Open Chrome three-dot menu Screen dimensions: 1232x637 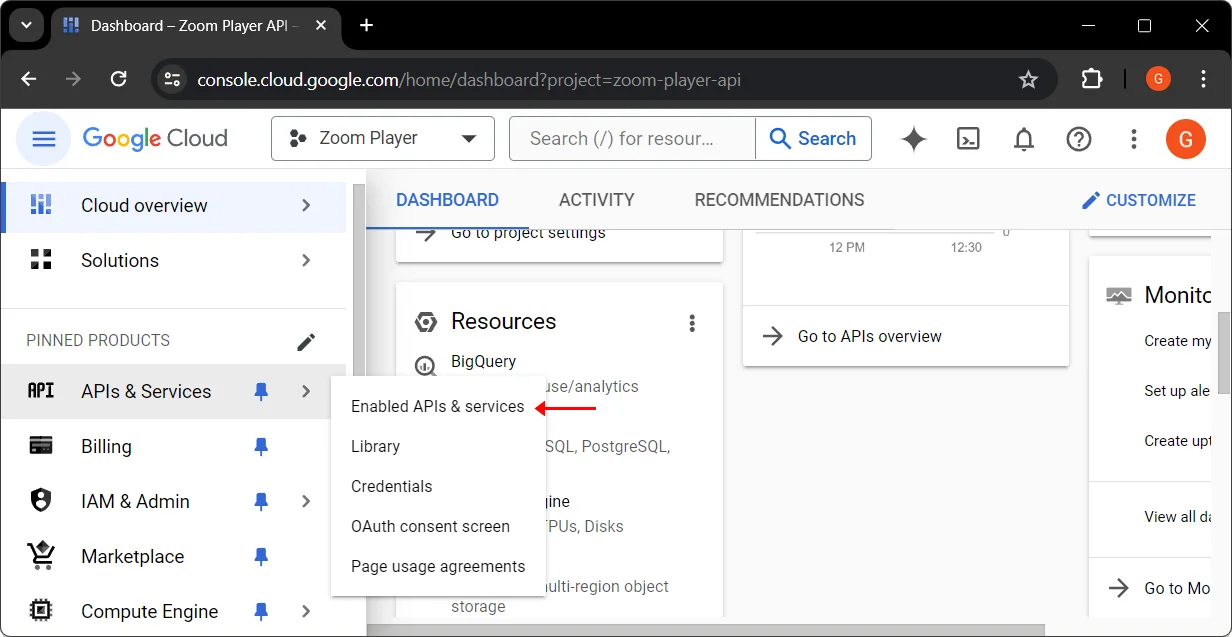point(1203,79)
